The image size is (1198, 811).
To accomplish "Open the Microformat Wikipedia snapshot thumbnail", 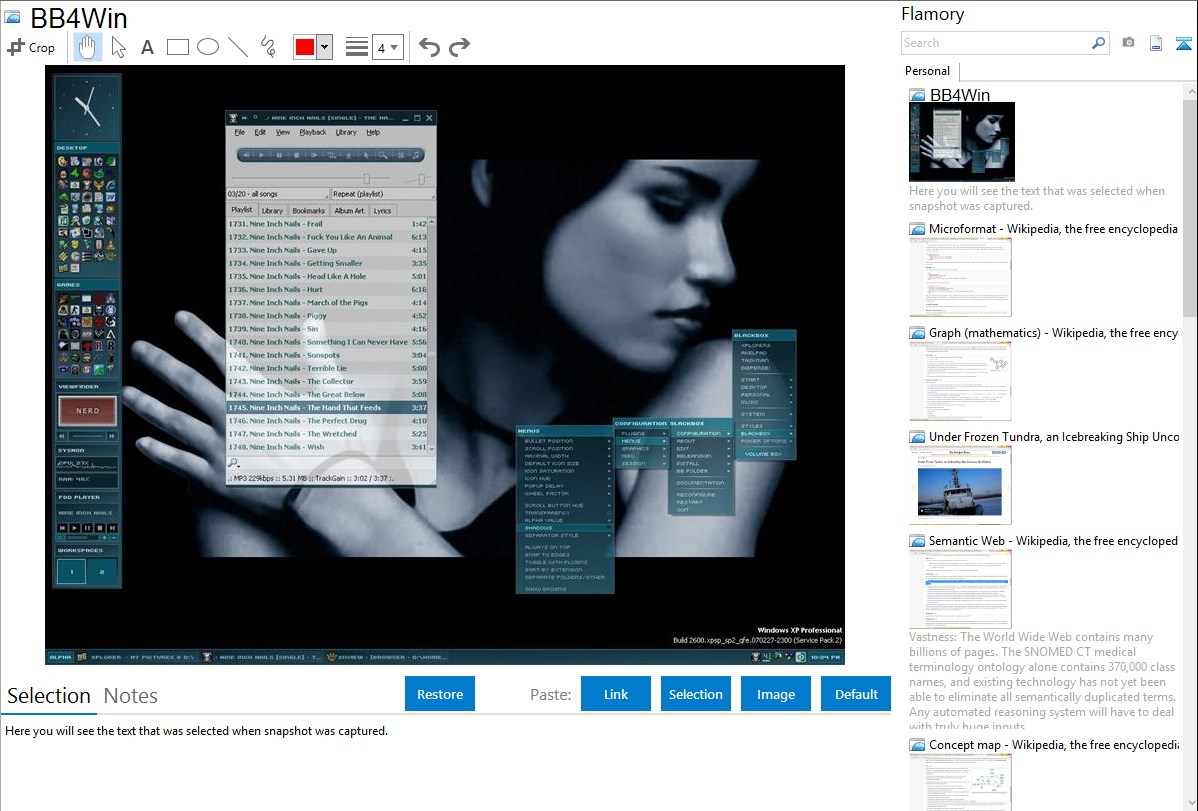I will [x=960, y=278].
